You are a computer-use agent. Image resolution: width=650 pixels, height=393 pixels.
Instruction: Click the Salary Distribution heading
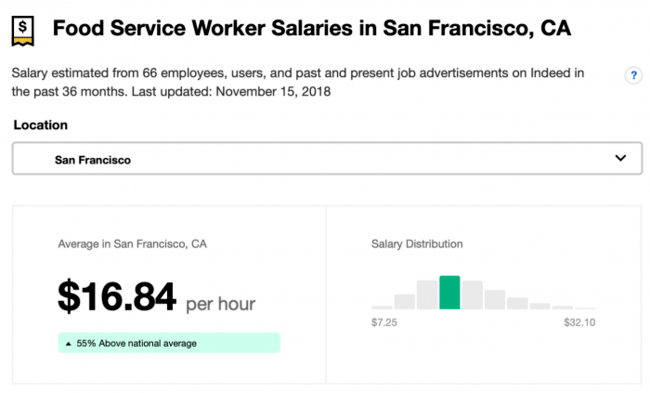tap(417, 244)
